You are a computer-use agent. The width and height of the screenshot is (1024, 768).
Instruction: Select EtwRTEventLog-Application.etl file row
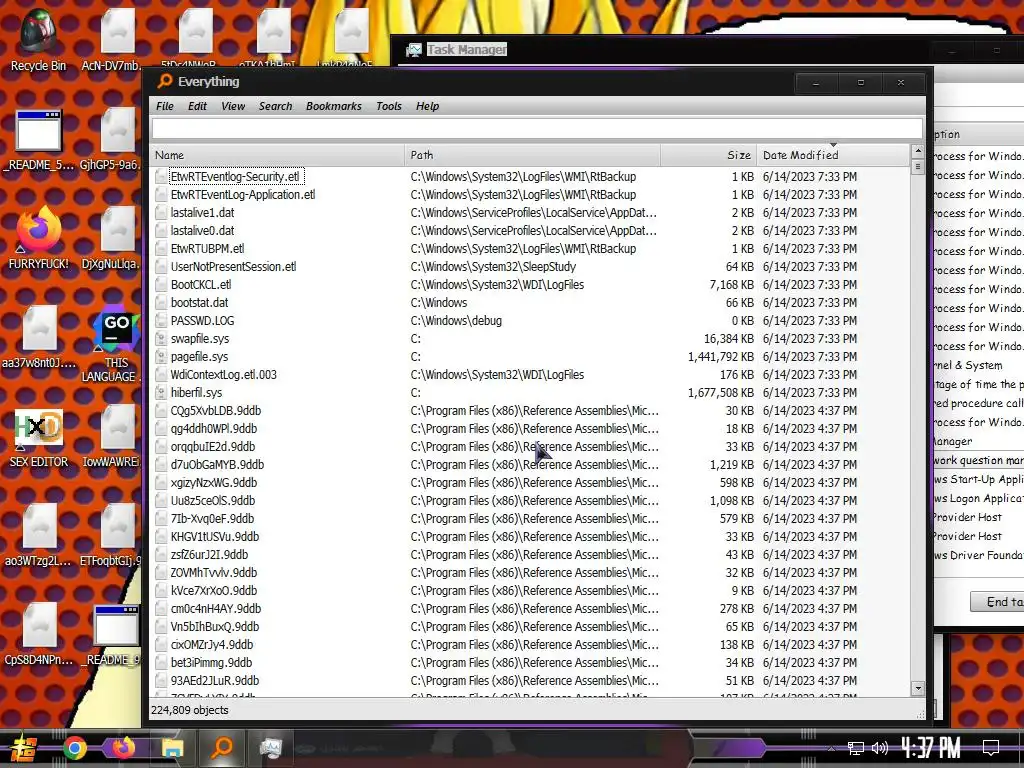[x=530, y=195]
